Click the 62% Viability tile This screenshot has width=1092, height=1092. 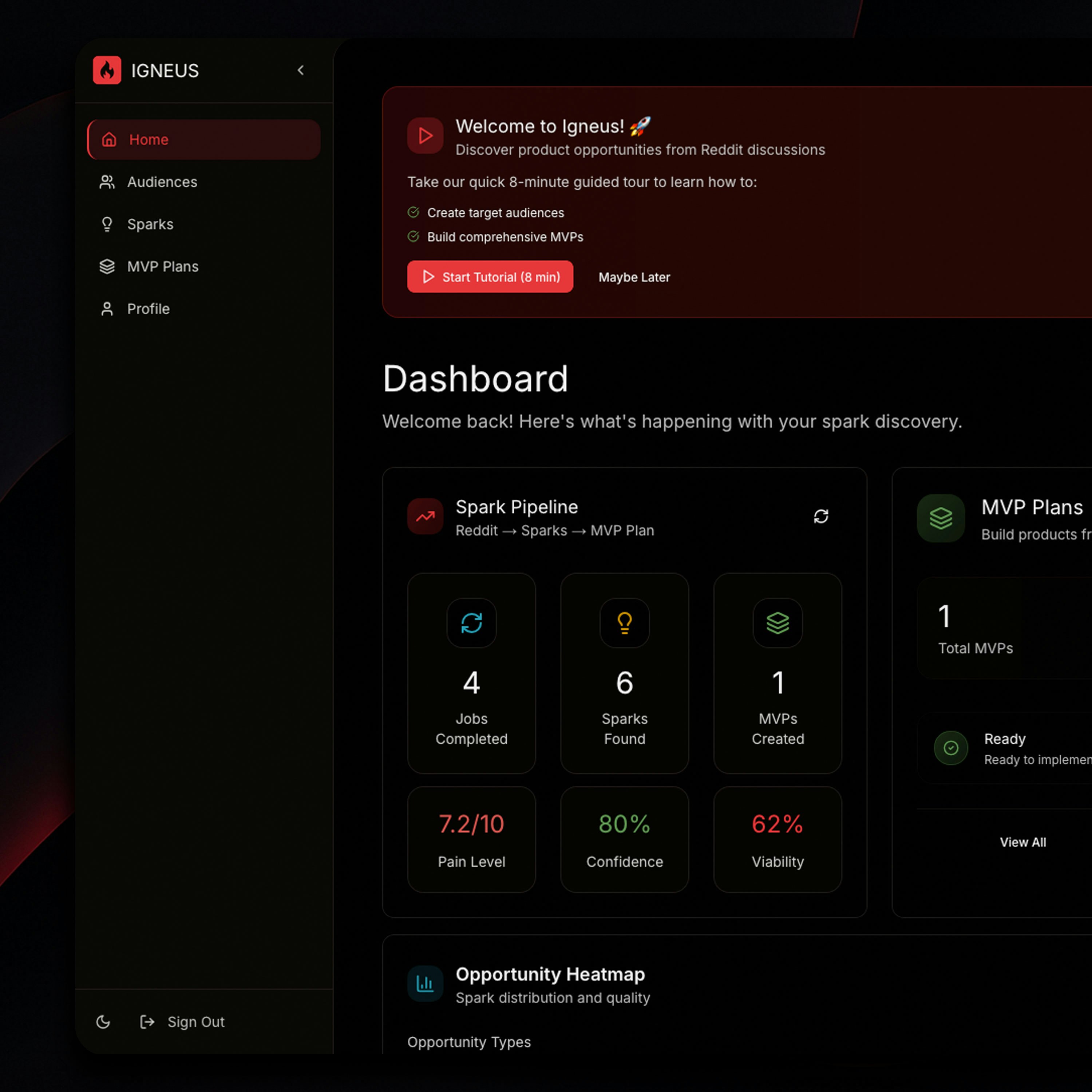coord(778,840)
